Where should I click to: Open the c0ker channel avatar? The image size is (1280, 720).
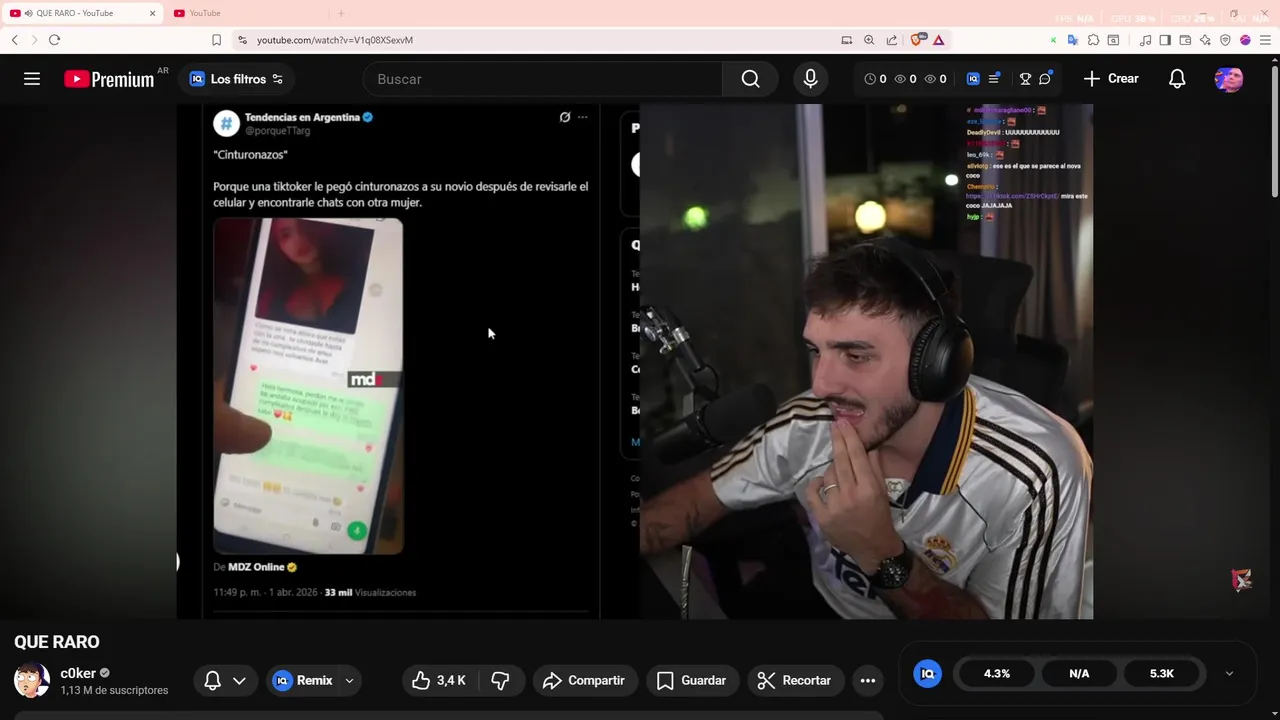coord(32,680)
